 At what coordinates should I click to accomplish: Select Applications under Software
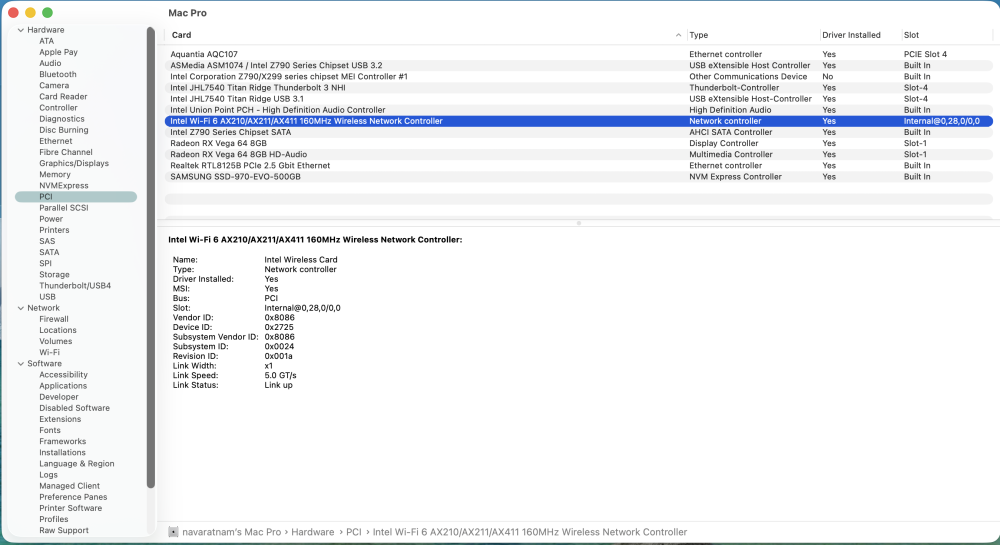[62, 386]
